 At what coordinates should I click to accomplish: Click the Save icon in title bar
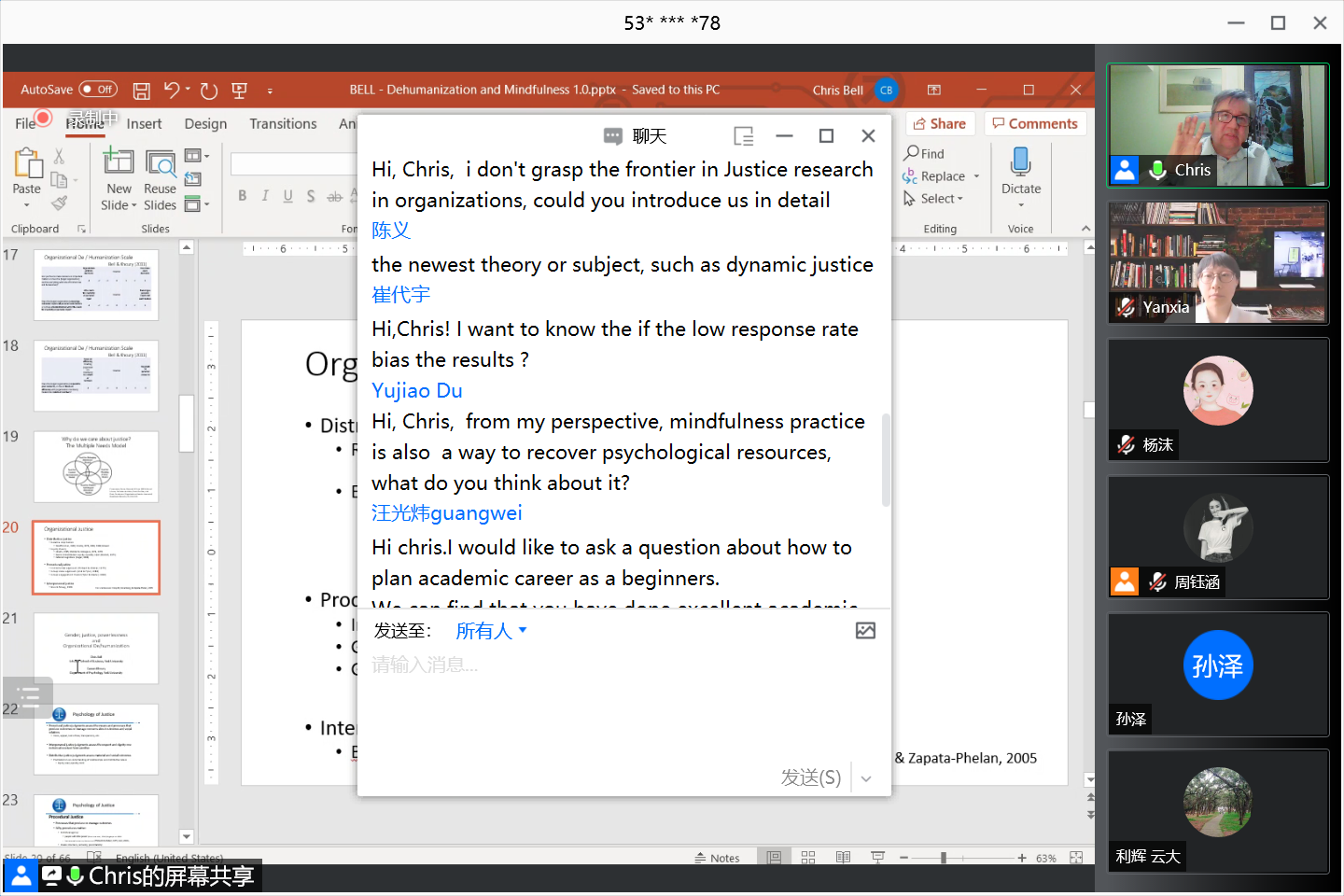(142, 91)
